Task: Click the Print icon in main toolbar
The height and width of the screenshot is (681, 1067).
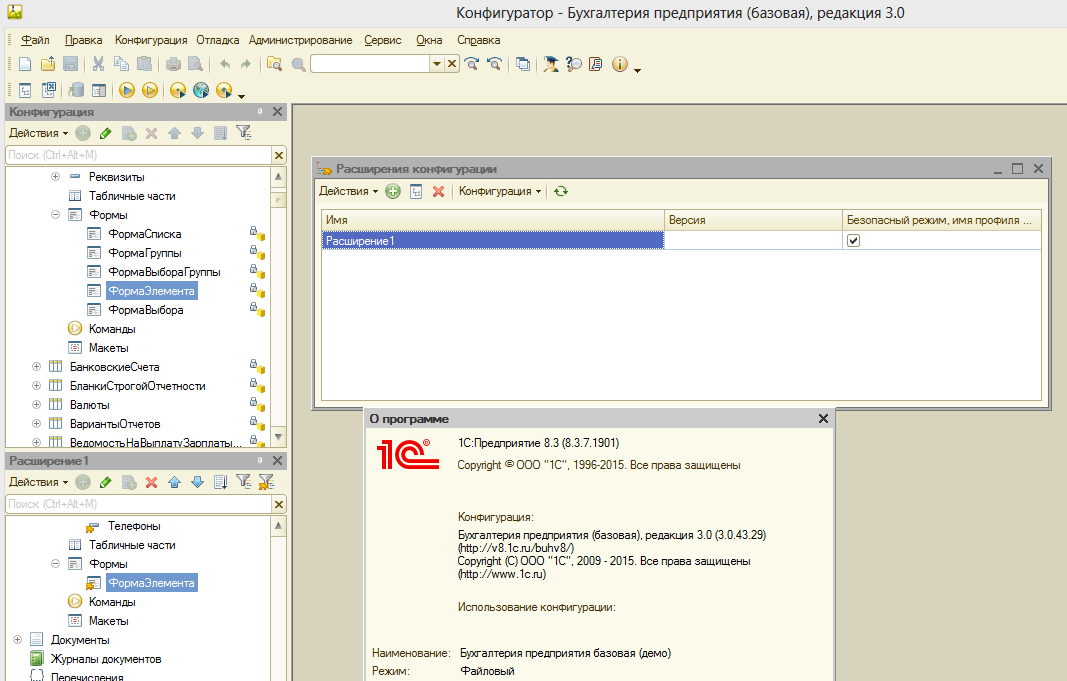Action: [x=174, y=64]
